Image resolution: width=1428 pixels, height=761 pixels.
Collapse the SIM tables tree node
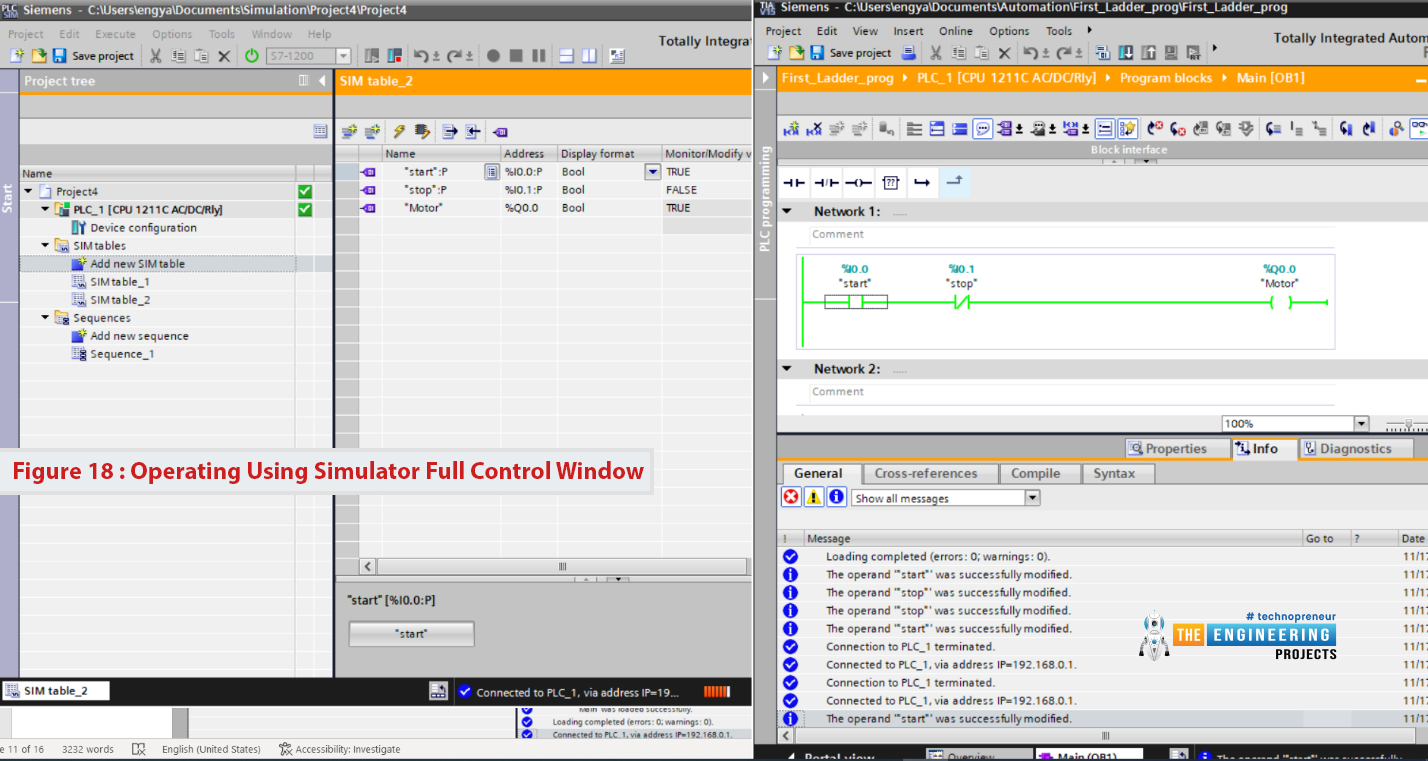tap(45, 245)
